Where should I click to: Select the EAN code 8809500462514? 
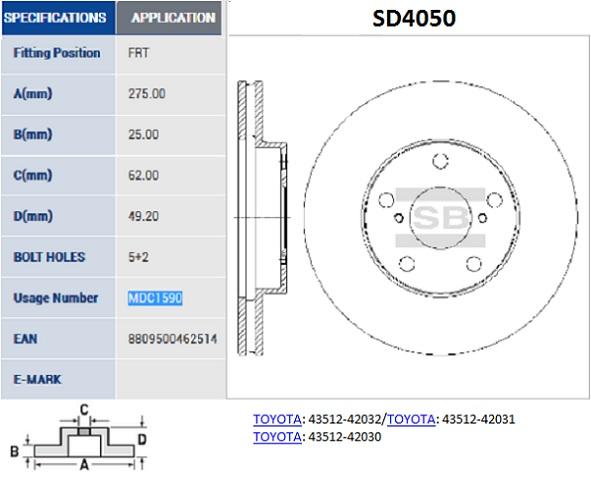click(x=173, y=339)
